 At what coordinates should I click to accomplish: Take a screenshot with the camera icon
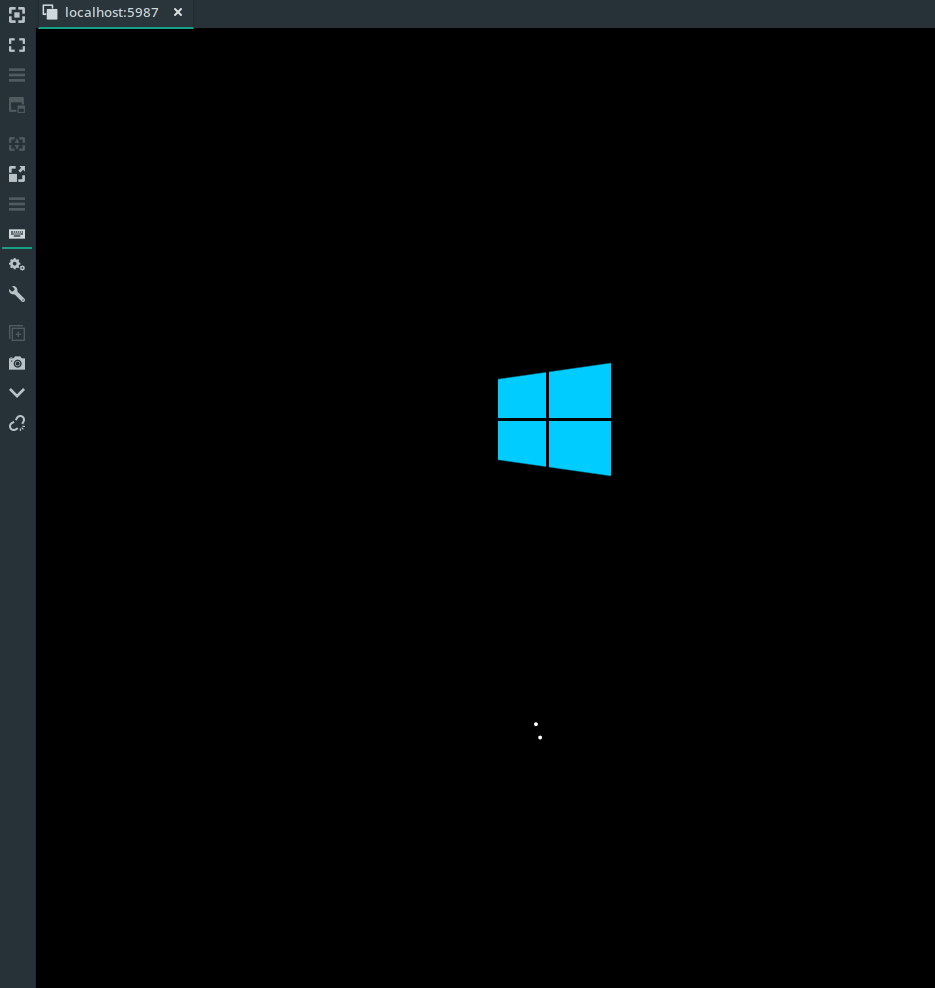[16, 363]
